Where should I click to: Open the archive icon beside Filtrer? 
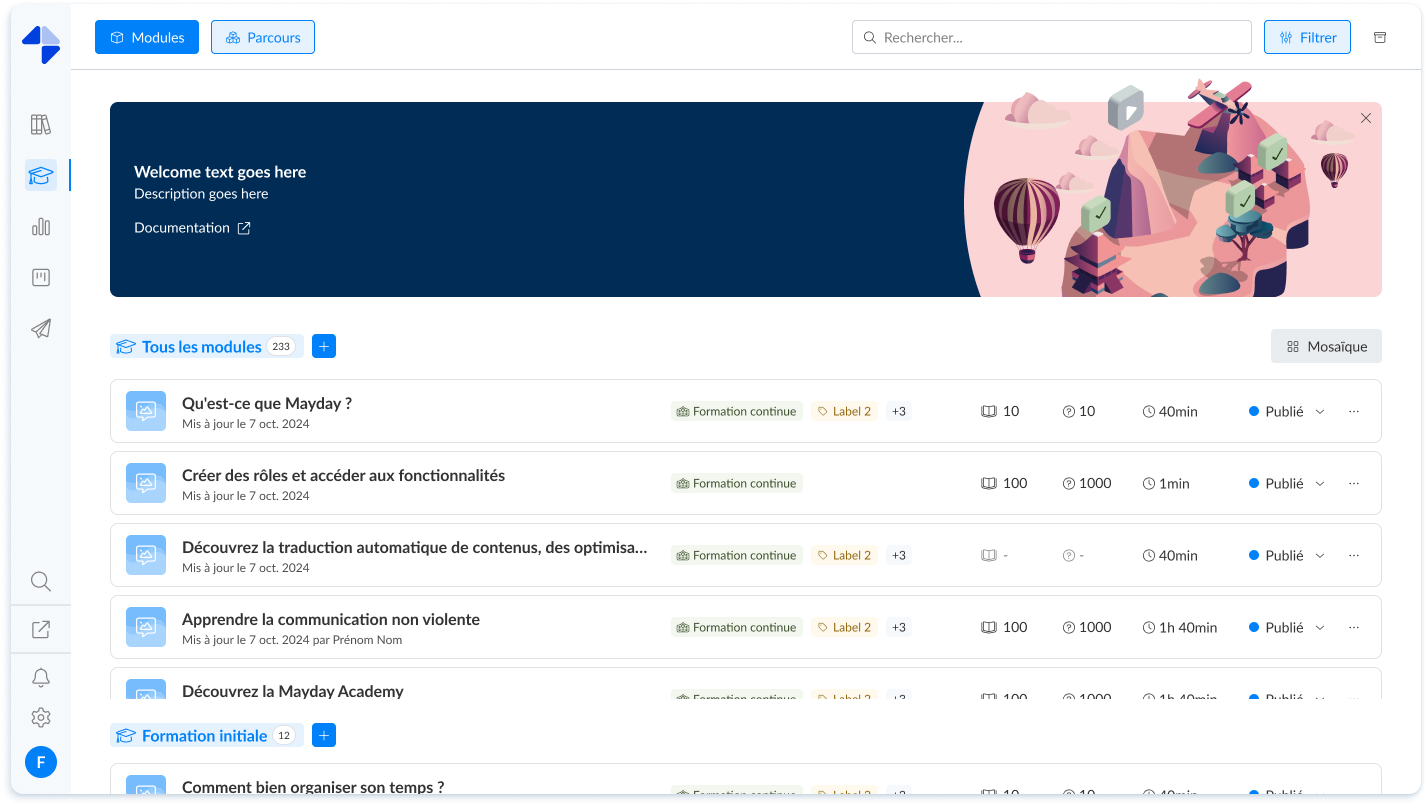(x=1379, y=37)
